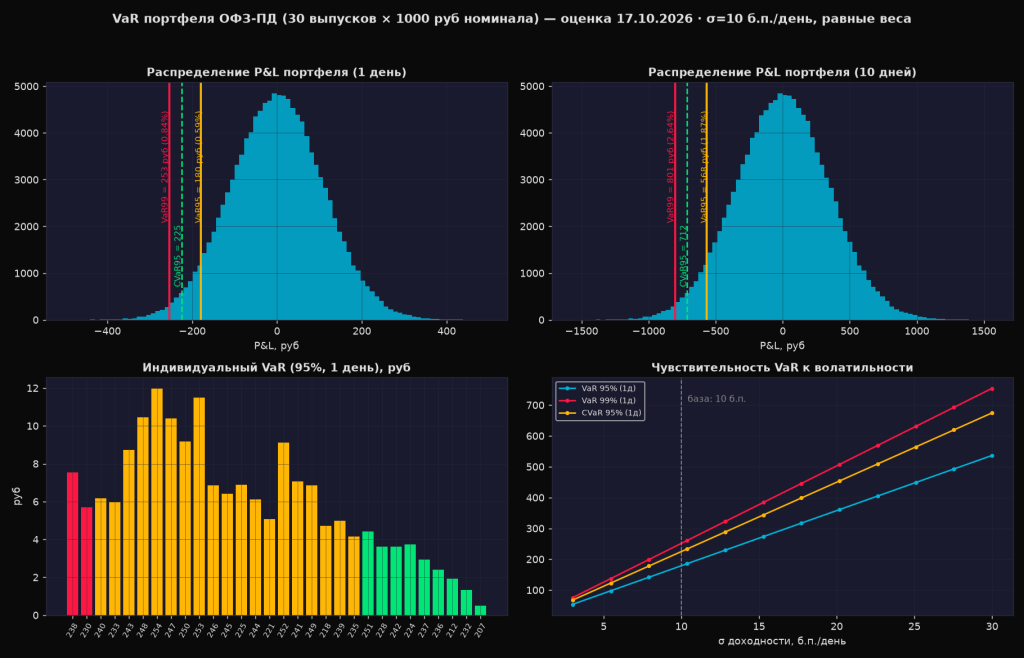The height and width of the screenshot is (658, 1024).
Task: Click the tallest bar, for issue 254
Action: 157,502
